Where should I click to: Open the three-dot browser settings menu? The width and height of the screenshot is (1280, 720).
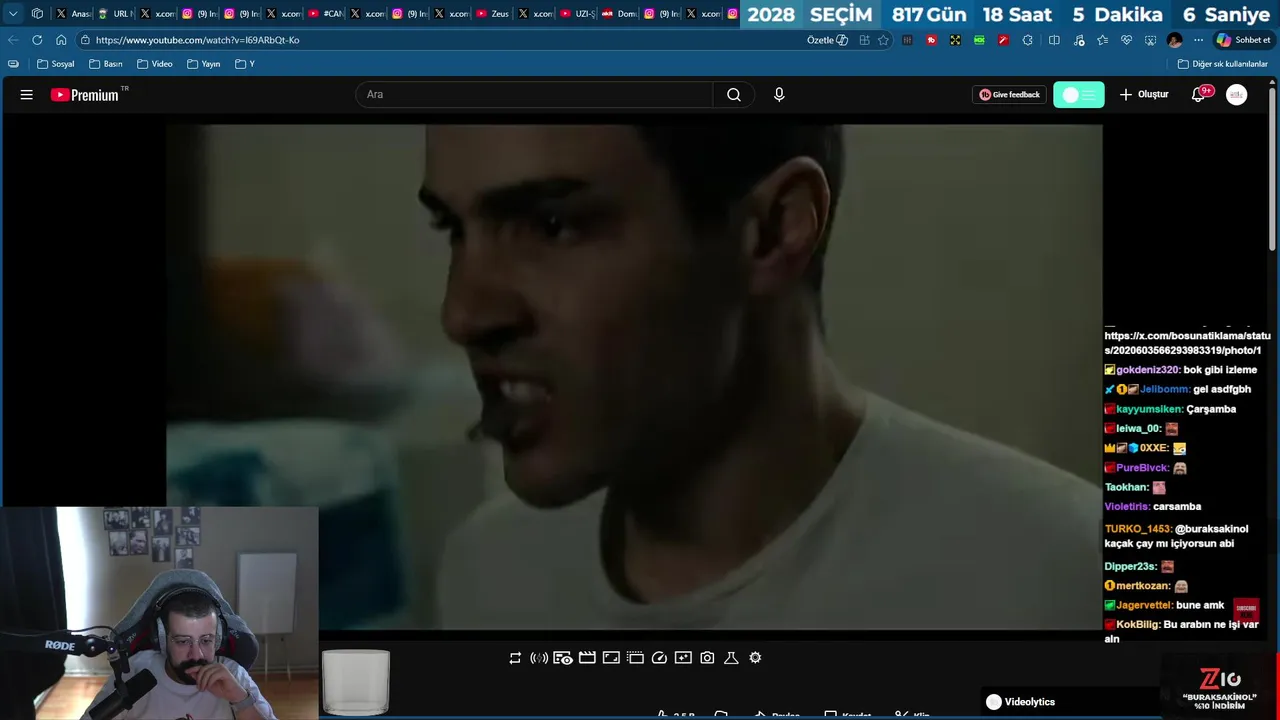[1199, 40]
